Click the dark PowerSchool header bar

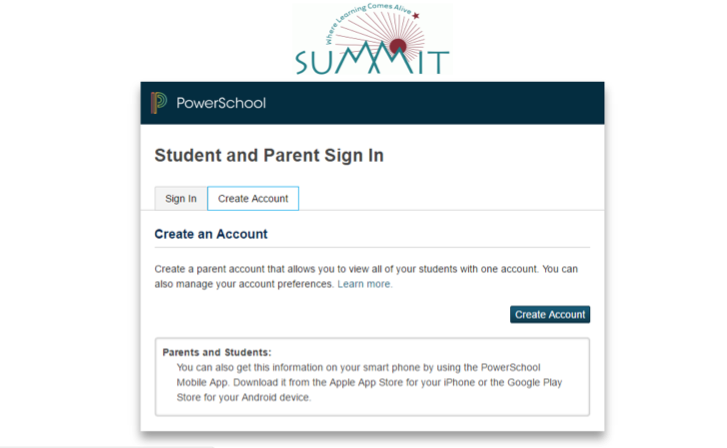point(372,103)
